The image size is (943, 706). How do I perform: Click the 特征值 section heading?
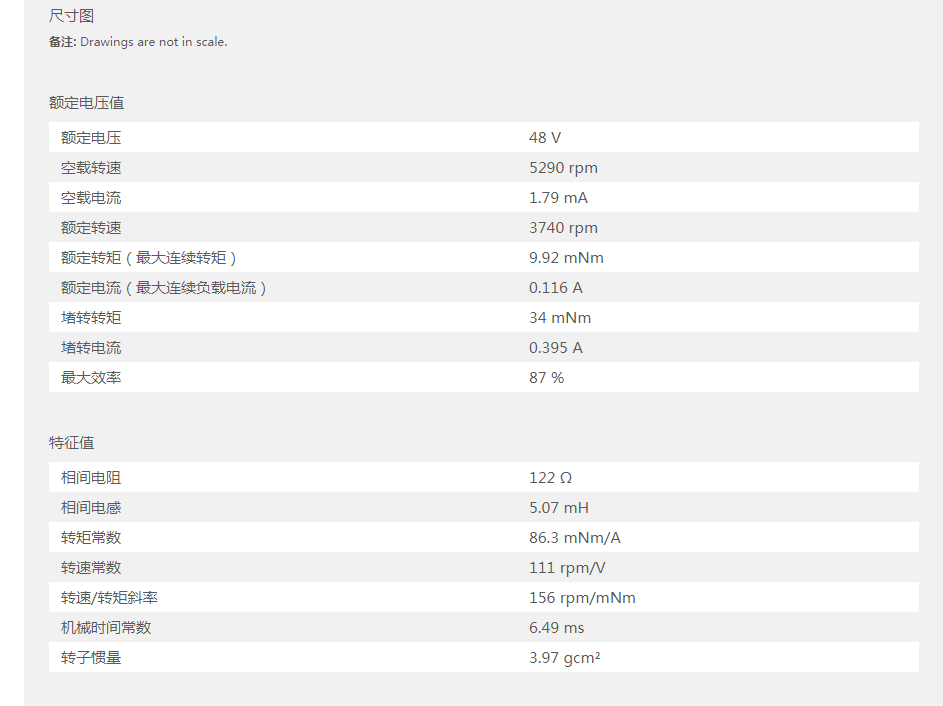[x=71, y=443]
